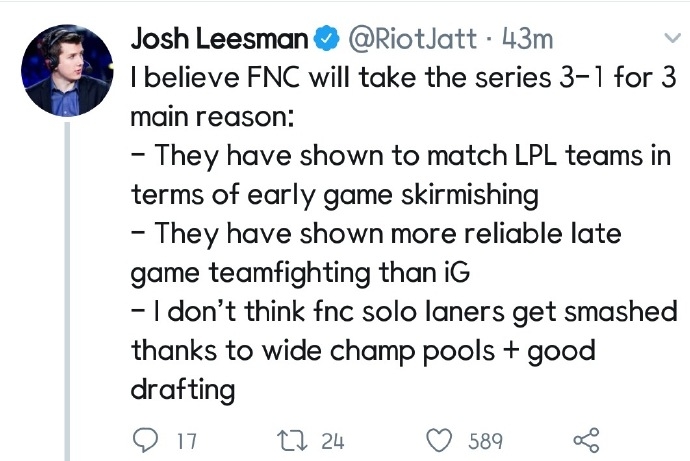This screenshot has width=690, height=461.
Task: Click the 'main reason:' line of the tweet
Action: click(211, 118)
